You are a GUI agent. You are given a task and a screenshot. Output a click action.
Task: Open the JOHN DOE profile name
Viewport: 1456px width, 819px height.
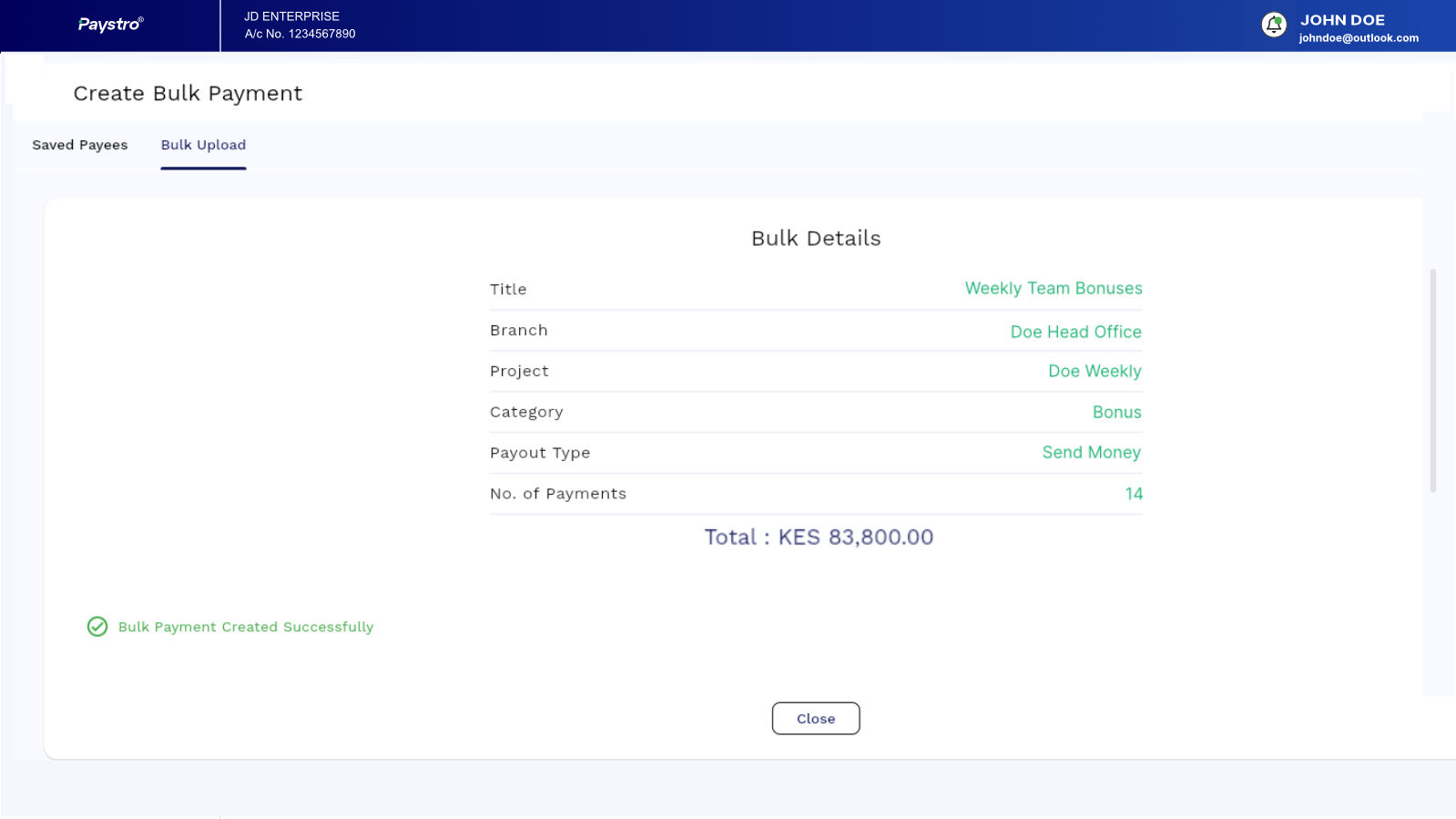coord(1341,20)
